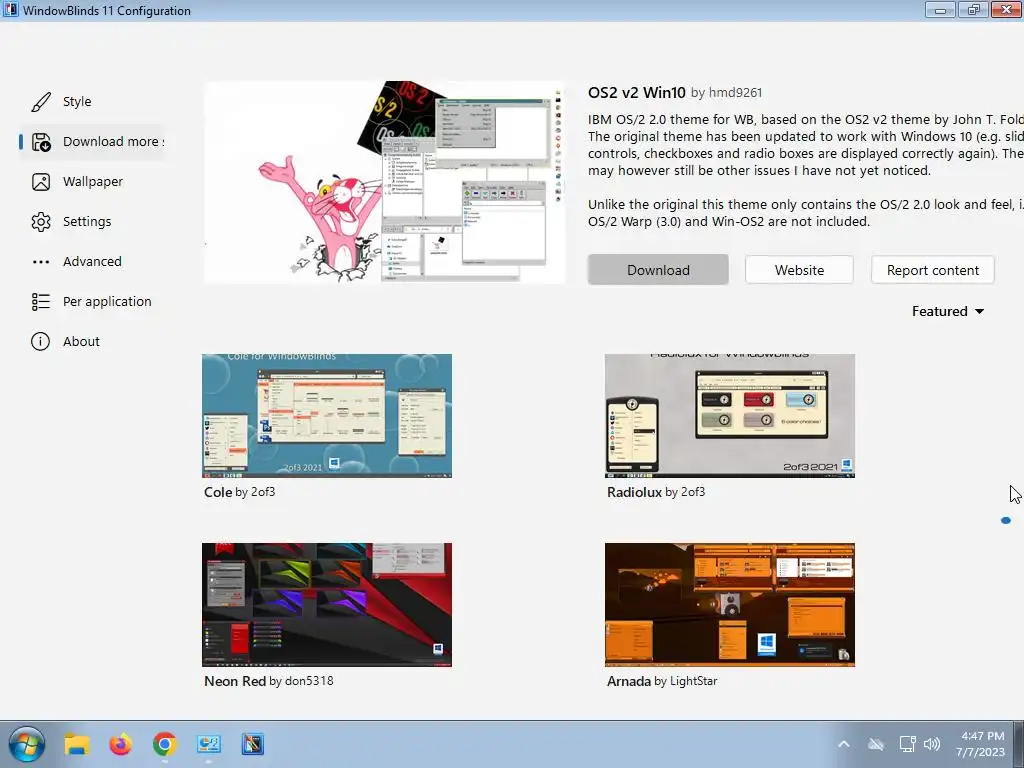This screenshot has width=1024, height=768.
Task: Open the Windows Start orb
Action: [27, 744]
